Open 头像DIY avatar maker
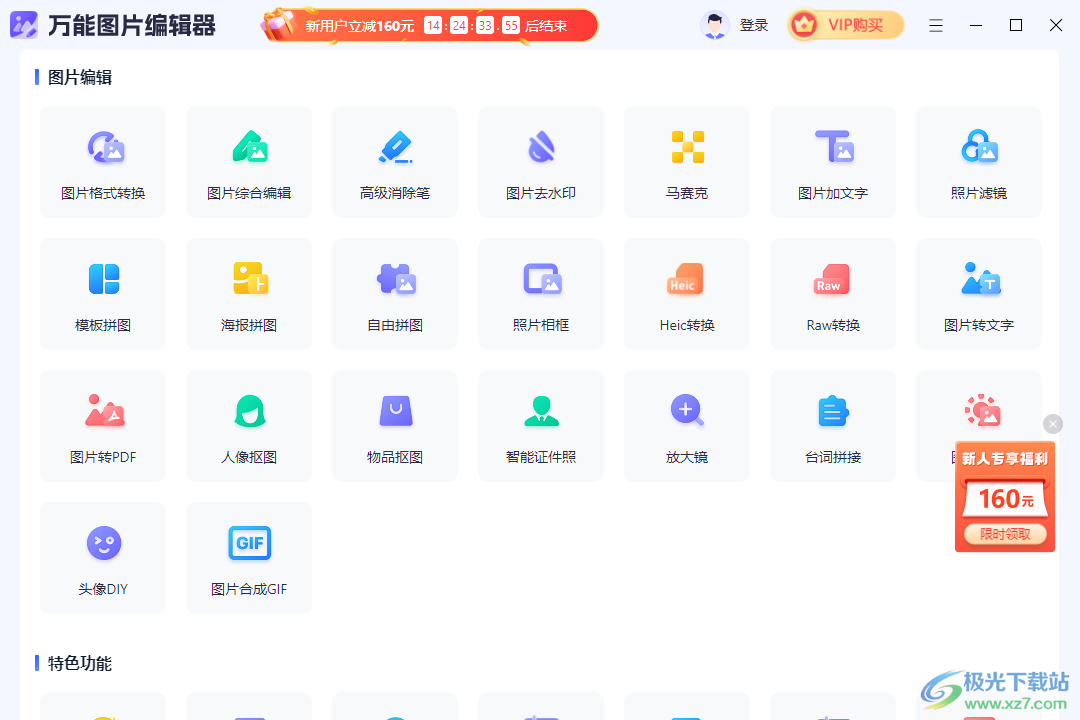1080x720 pixels. (103, 558)
